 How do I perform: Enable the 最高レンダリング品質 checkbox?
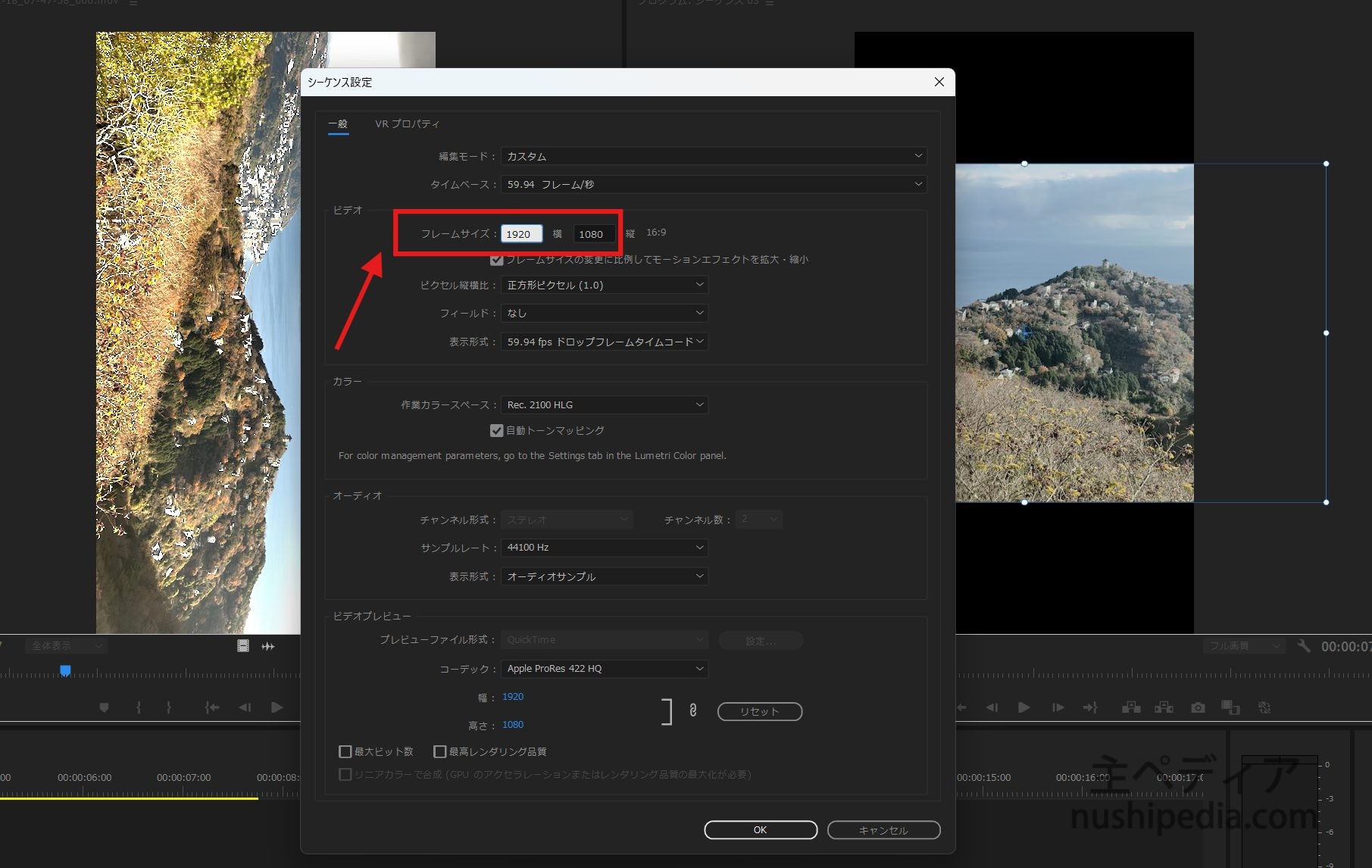tap(439, 751)
